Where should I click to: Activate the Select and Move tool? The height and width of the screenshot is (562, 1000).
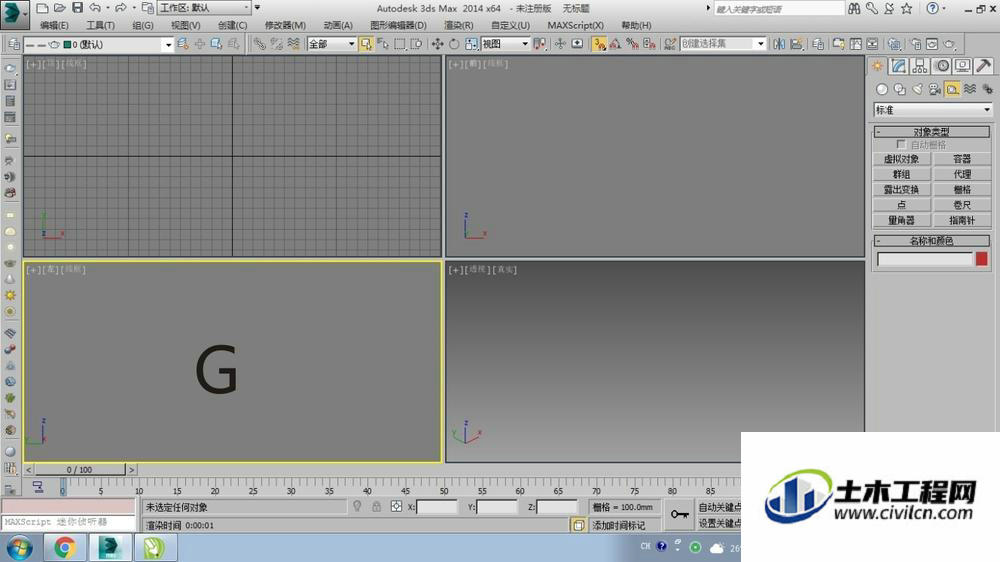pyautogui.click(x=438, y=44)
